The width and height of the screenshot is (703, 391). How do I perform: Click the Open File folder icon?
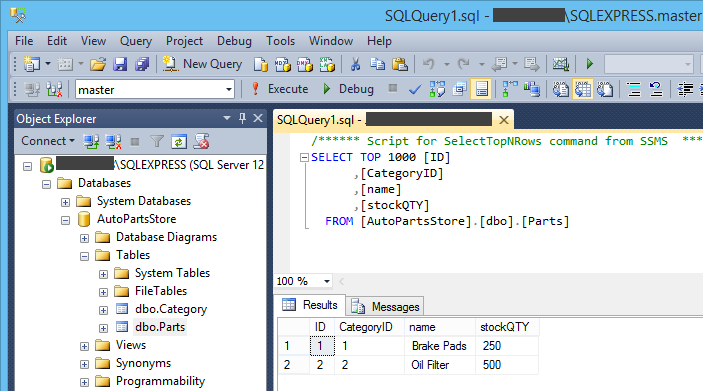pyautogui.click(x=98, y=64)
